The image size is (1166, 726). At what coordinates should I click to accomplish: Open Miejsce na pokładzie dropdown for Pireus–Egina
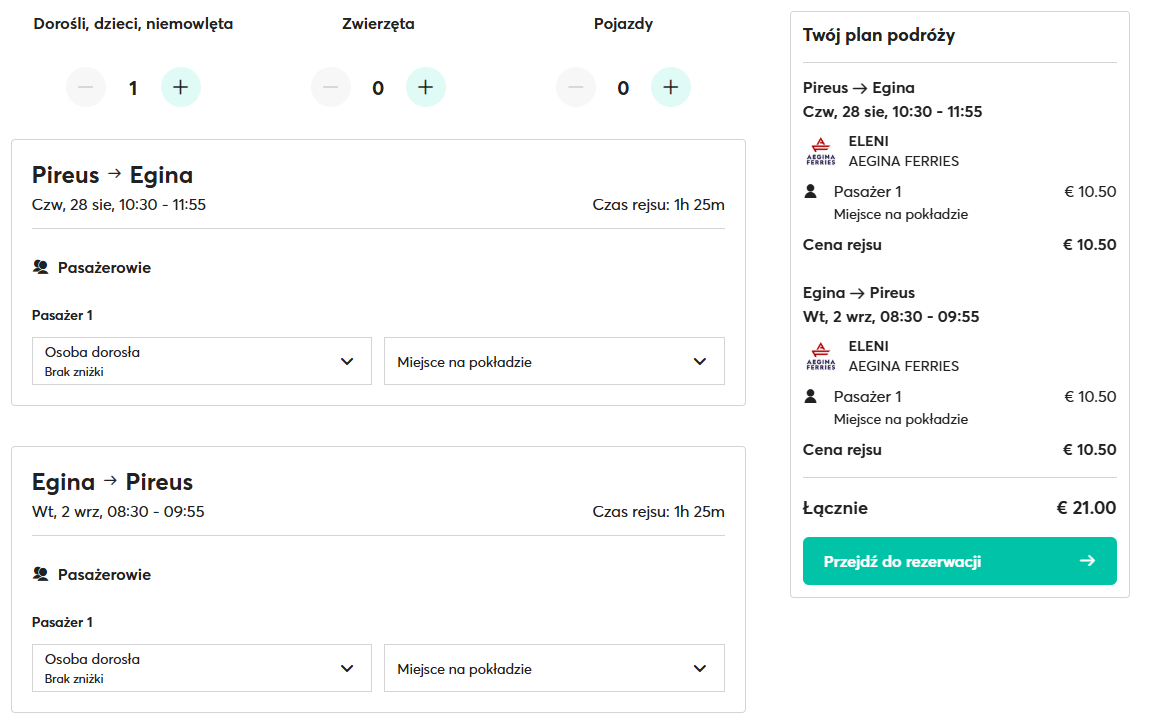pos(554,361)
